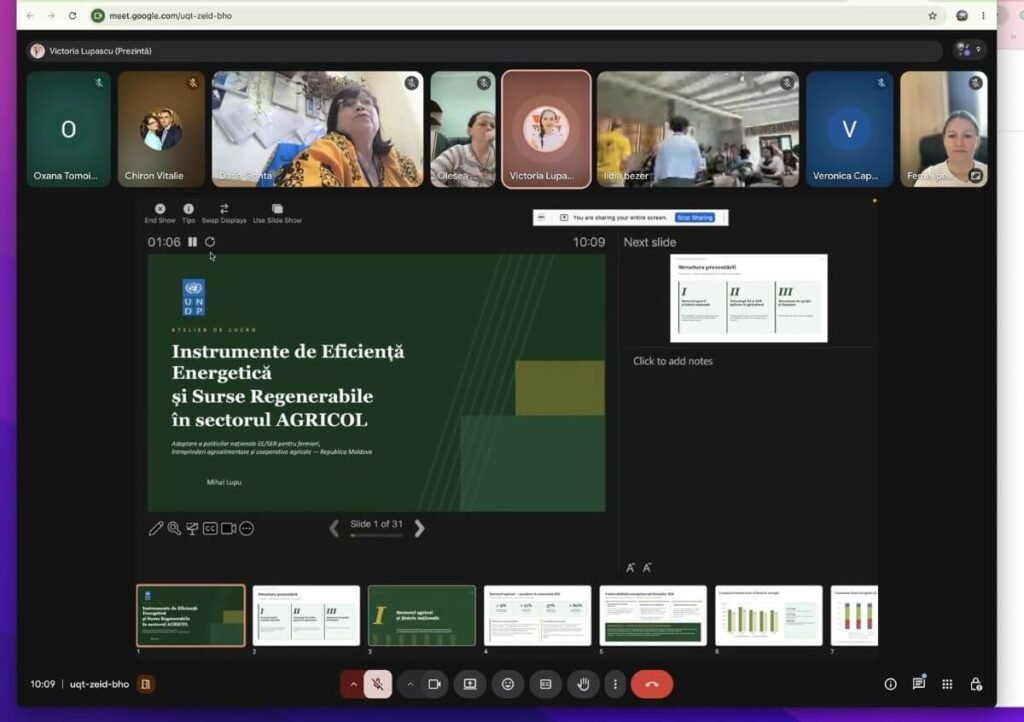Select Chiron Vitalie participant tile
Screen dimensions: 1024x722
161,129
